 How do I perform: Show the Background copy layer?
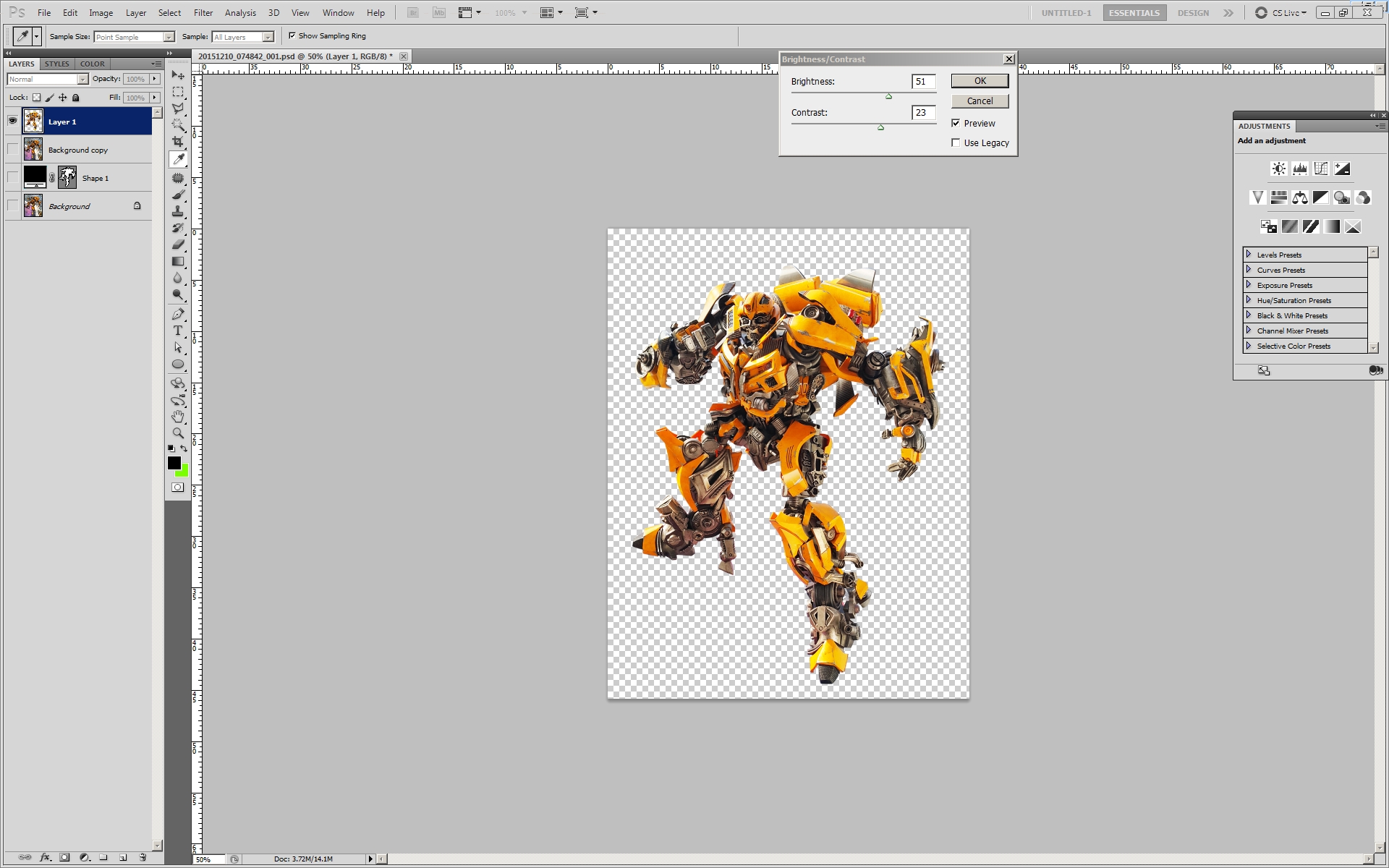point(12,149)
